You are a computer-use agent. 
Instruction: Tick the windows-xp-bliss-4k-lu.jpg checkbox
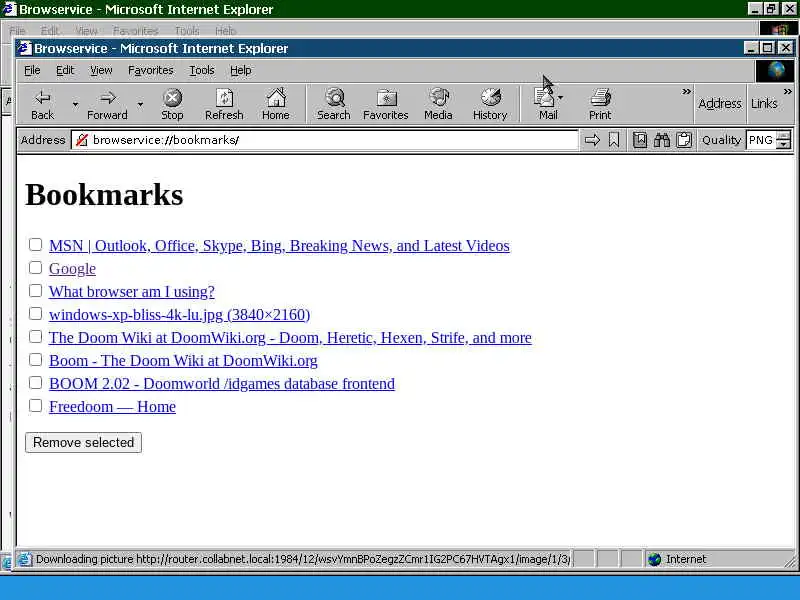click(x=35, y=313)
